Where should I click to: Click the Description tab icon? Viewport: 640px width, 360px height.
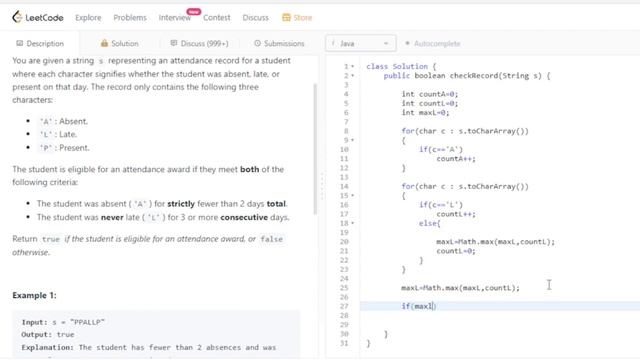20,43
